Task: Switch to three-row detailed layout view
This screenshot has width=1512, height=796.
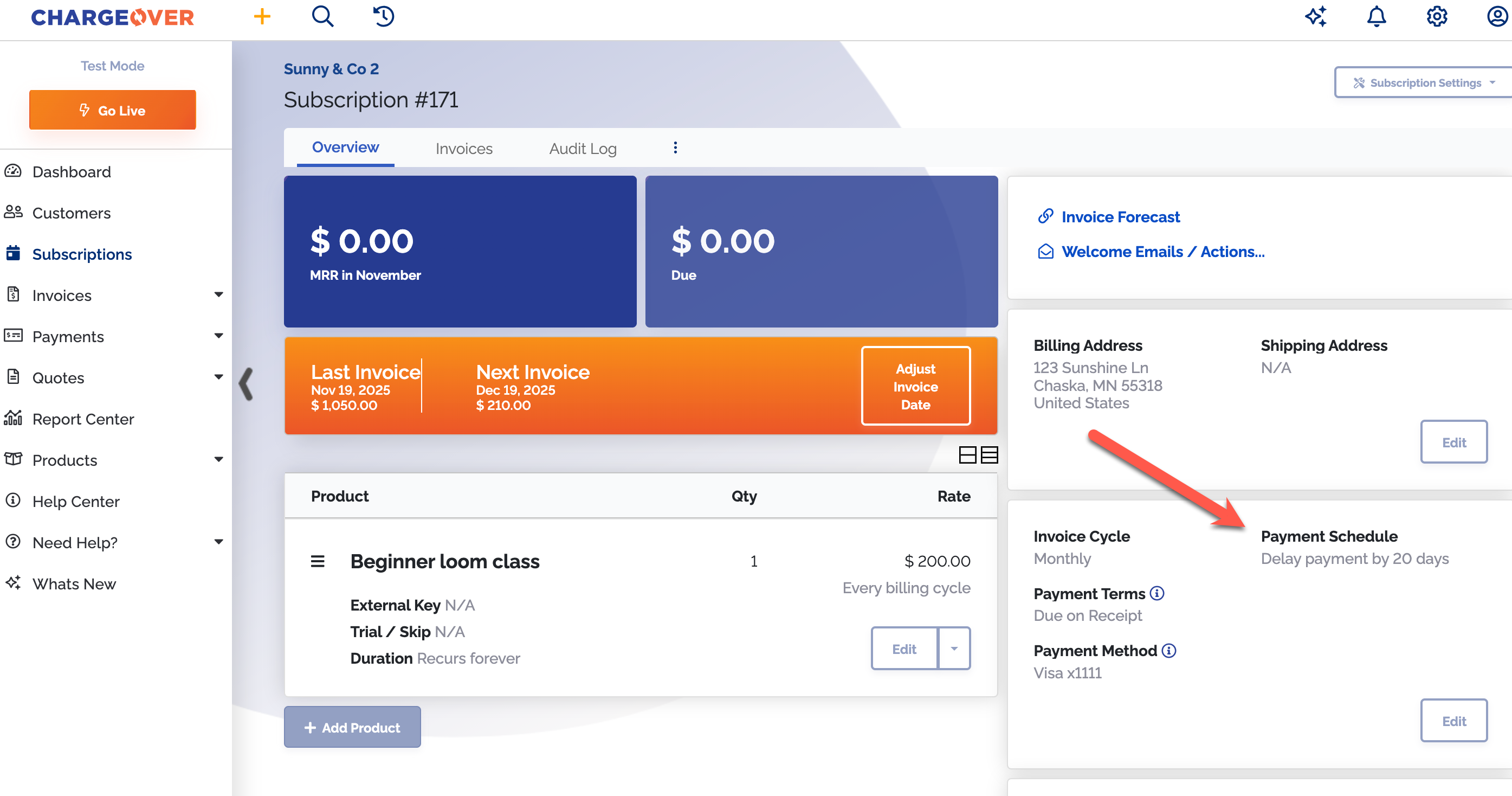Action: [x=990, y=455]
